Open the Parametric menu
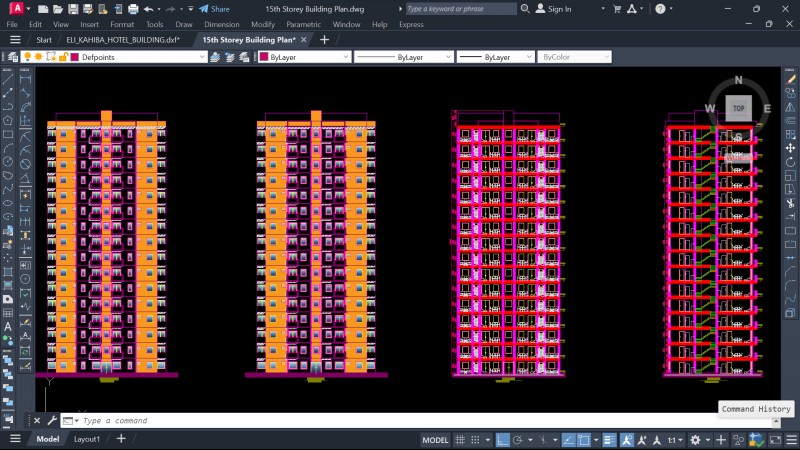The height and width of the screenshot is (450, 800). pos(303,24)
